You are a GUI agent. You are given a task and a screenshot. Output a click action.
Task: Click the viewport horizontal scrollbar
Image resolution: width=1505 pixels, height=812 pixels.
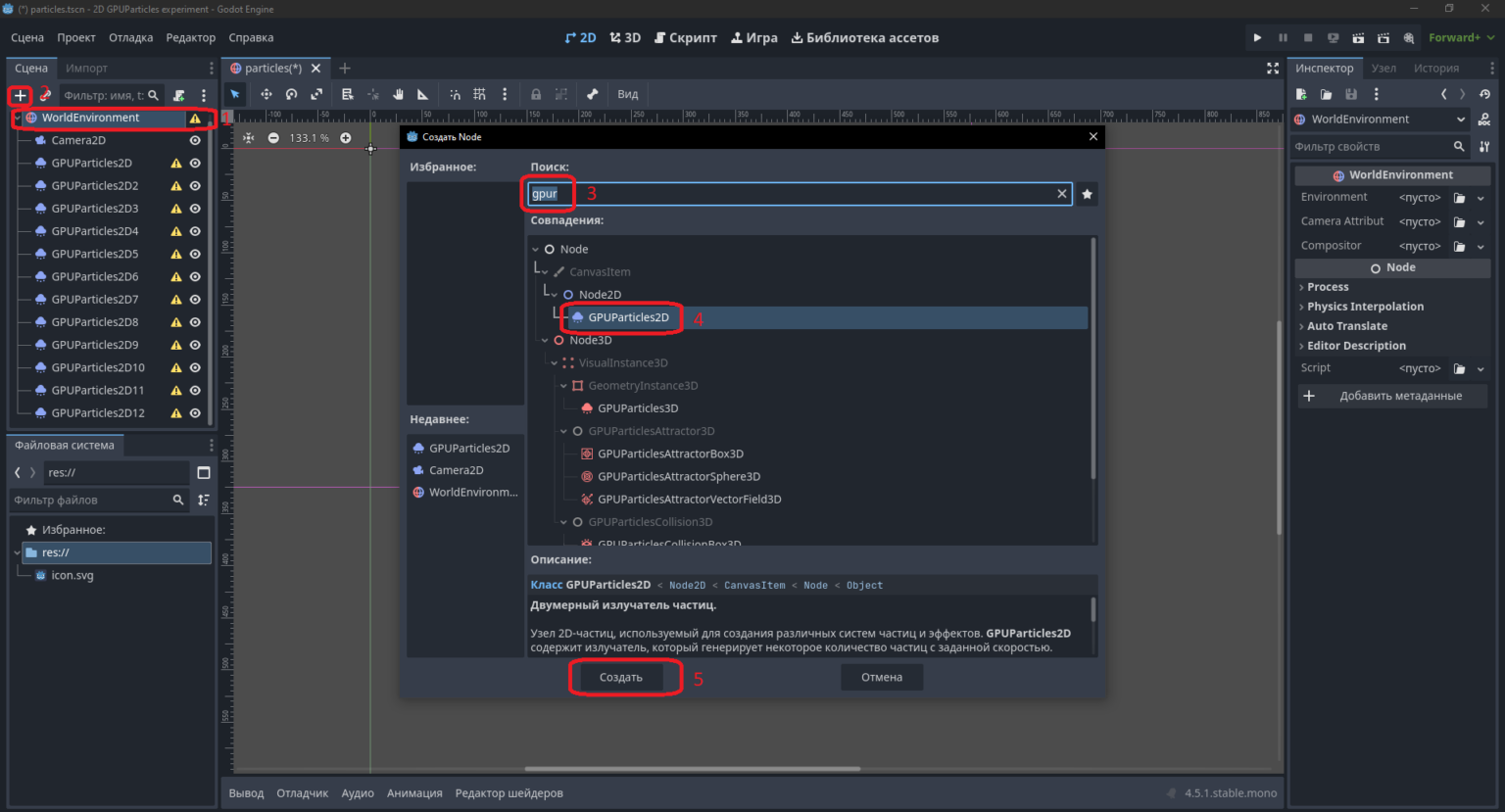(x=693, y=769)
